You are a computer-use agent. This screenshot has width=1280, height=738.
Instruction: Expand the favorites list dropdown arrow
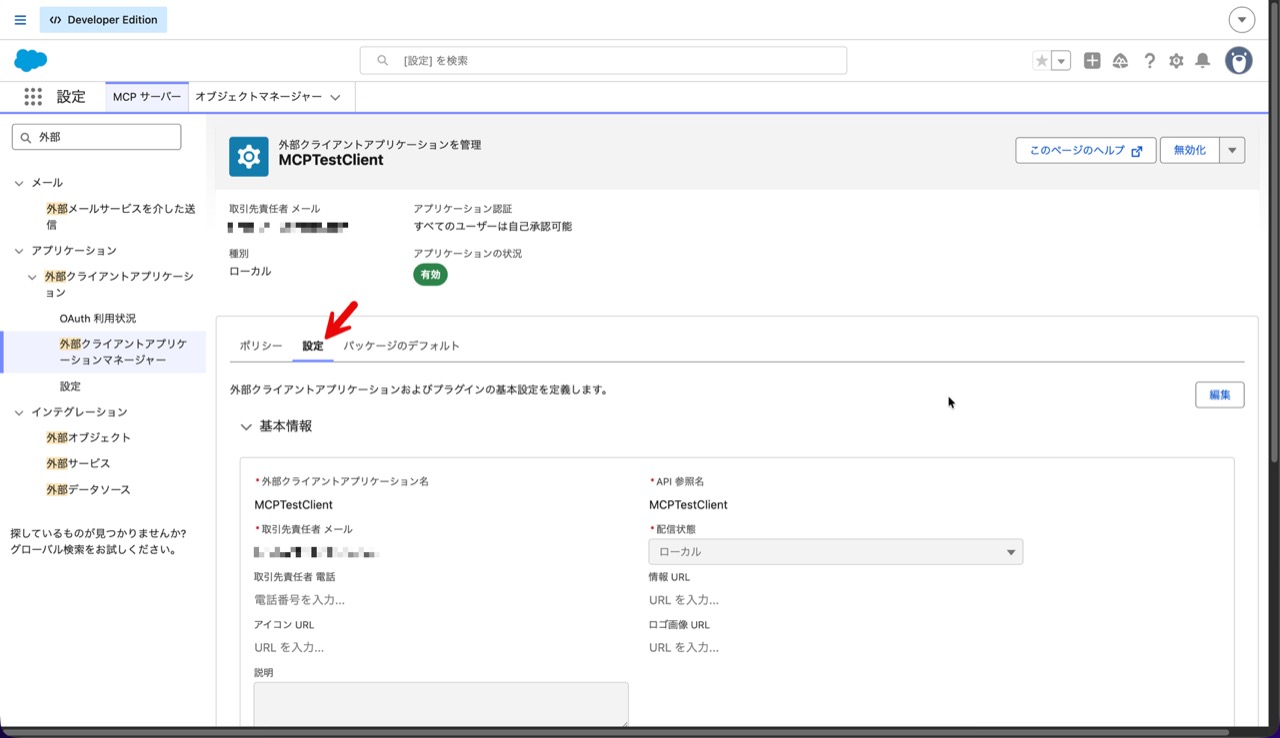click(x=1061, y=61)
